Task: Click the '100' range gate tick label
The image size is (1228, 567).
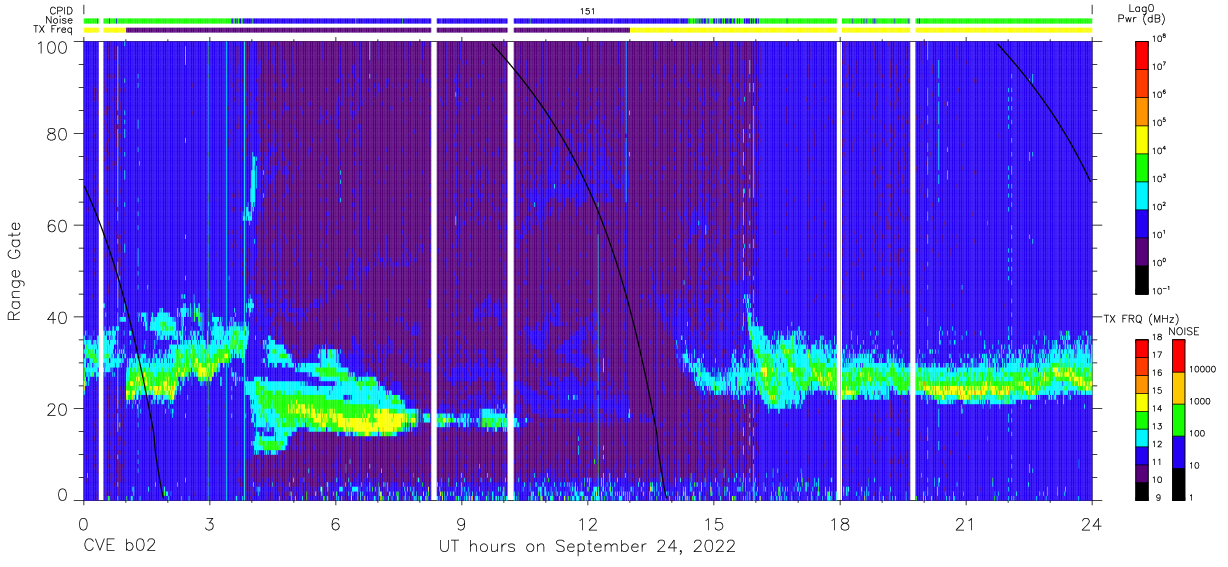Action: coord(53,47)
